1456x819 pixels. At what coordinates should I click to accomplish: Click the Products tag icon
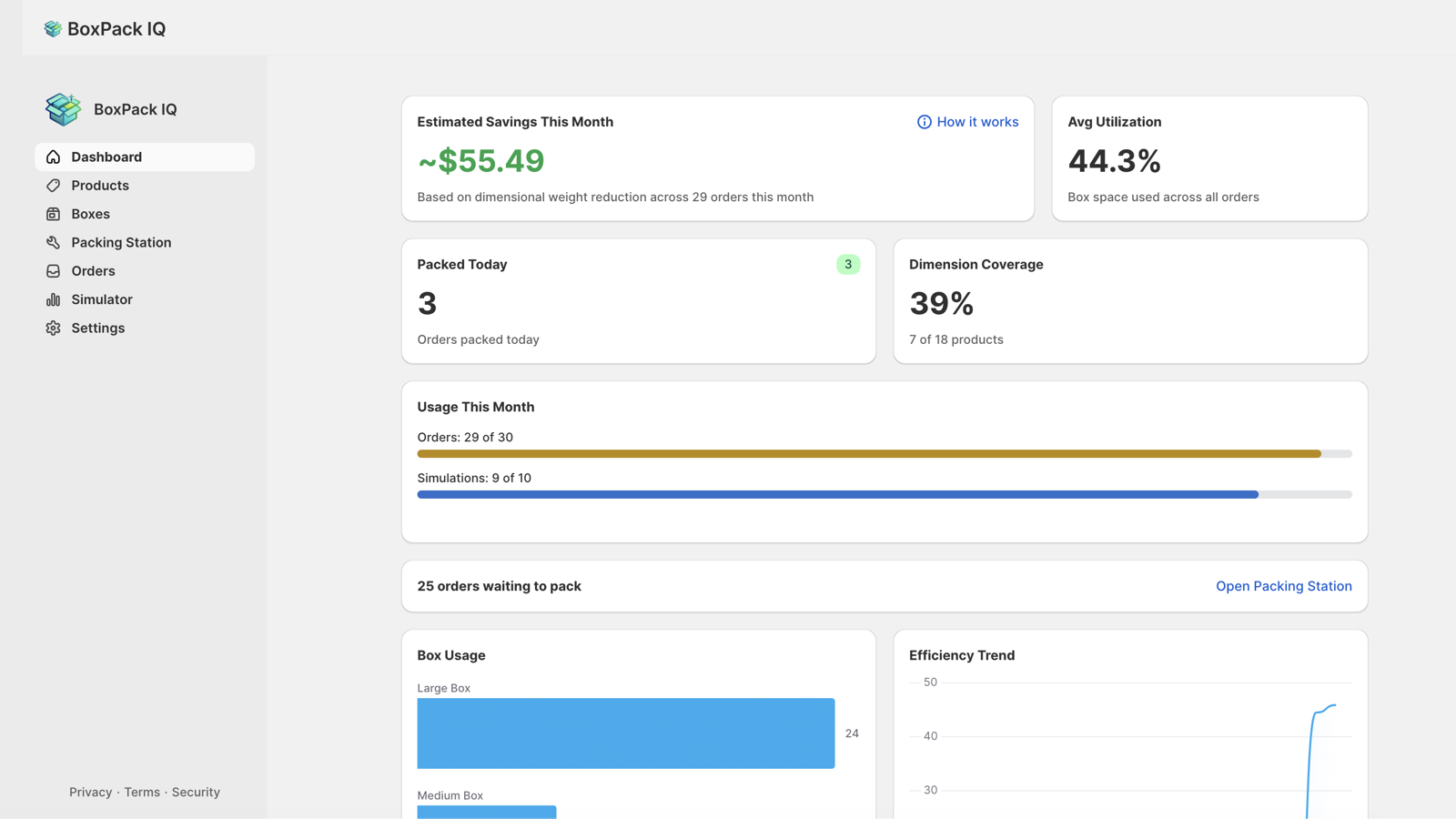[53, 186]
